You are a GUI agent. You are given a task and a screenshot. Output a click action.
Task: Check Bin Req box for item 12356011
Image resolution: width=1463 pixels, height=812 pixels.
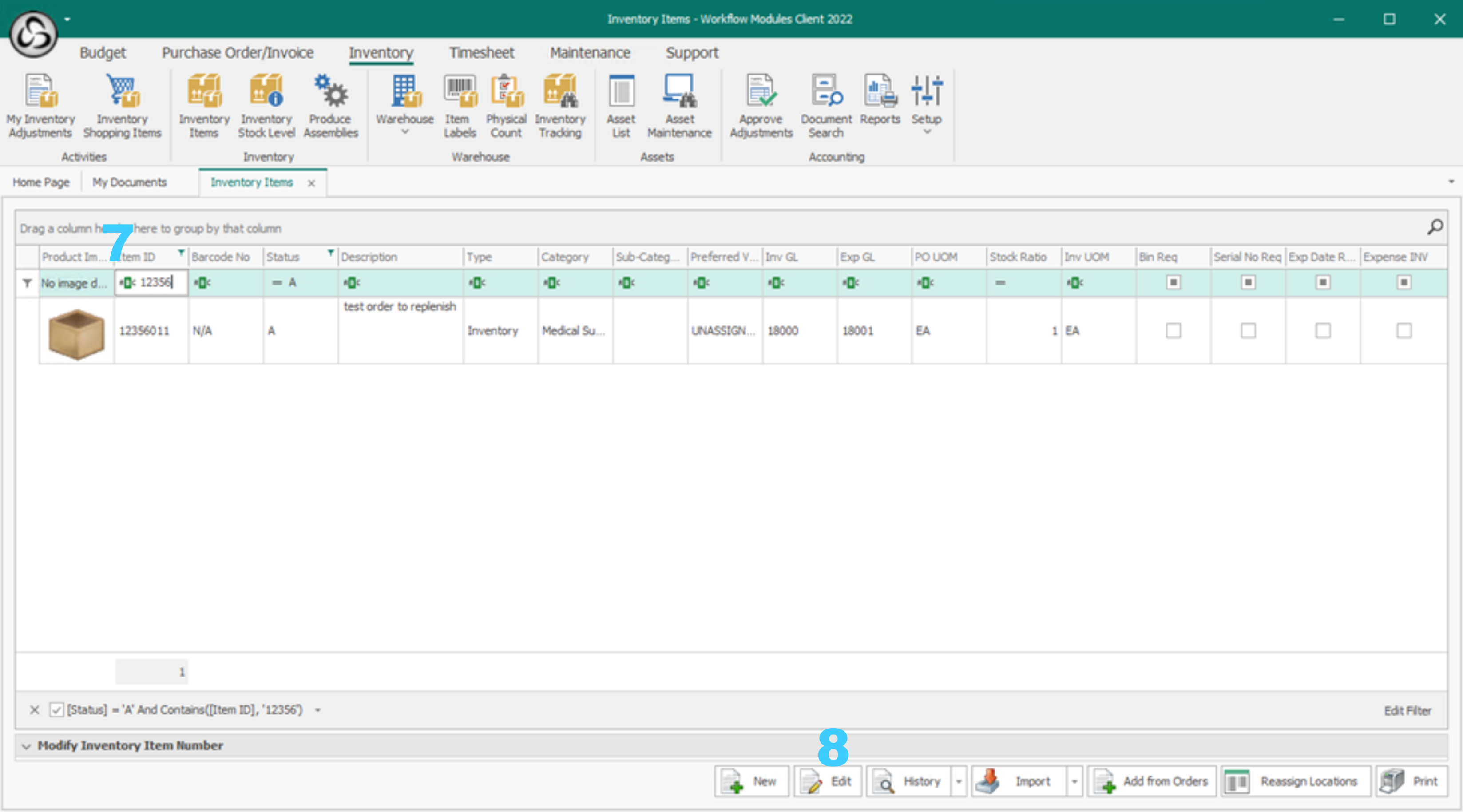pos(1174,330)
